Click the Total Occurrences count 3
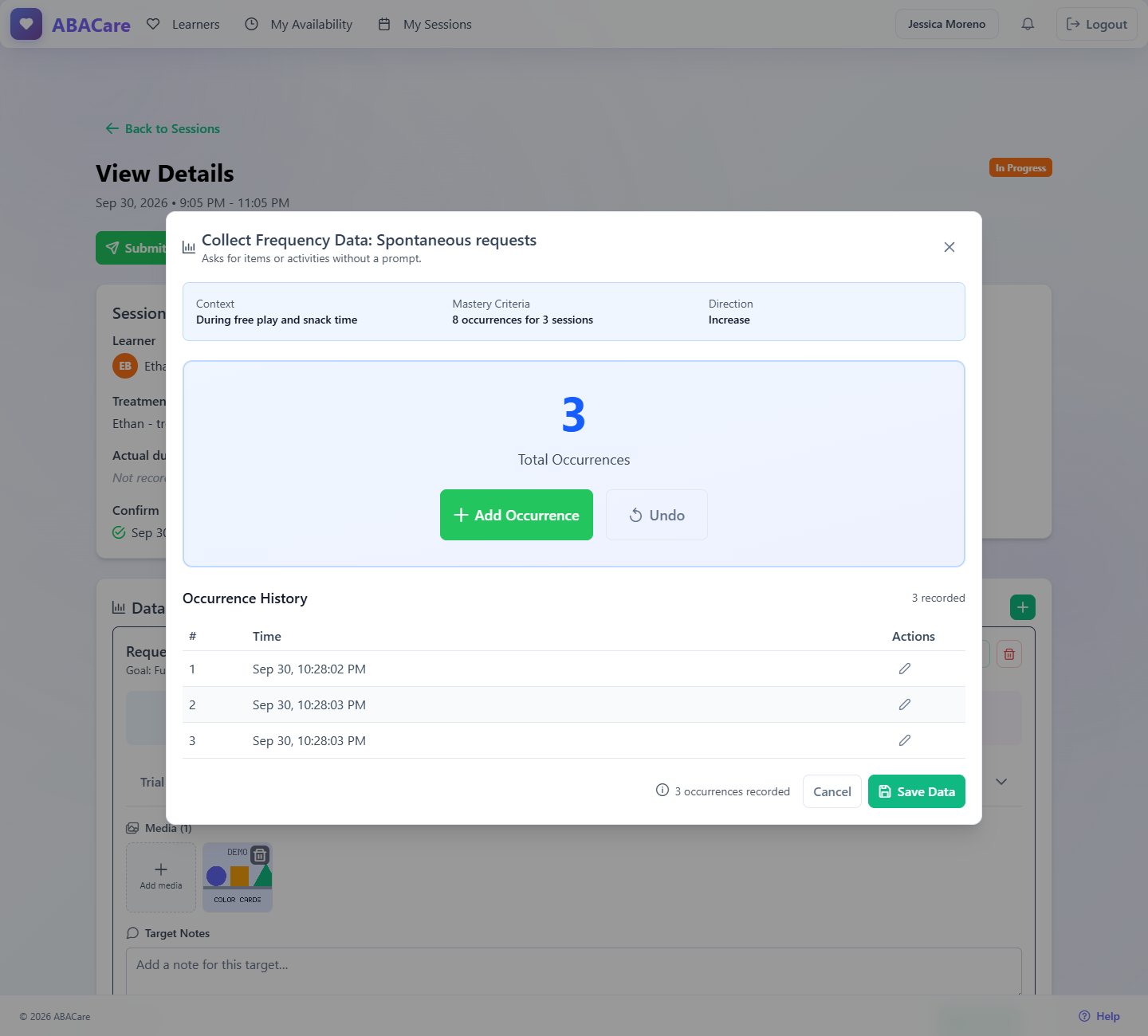This screenshot has width=1148, height=1036. (573, 414)
